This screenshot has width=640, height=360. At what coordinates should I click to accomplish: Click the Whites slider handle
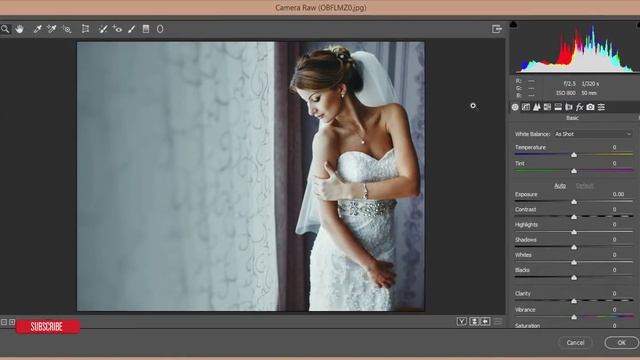coord(574,262)
